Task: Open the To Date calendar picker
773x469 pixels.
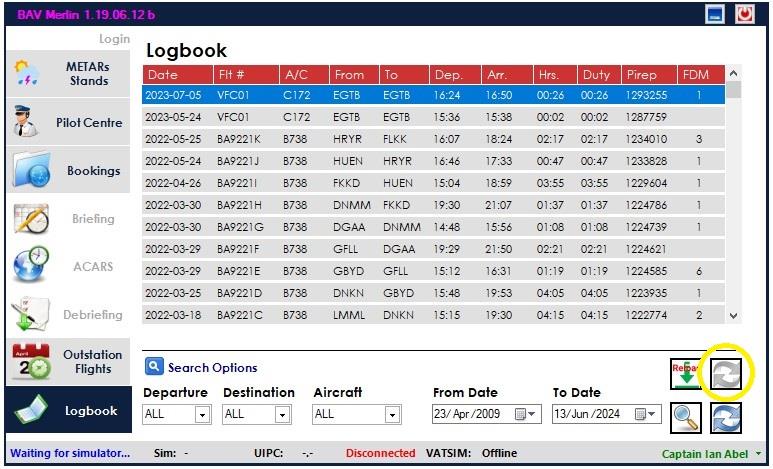Action: [645, 414]
